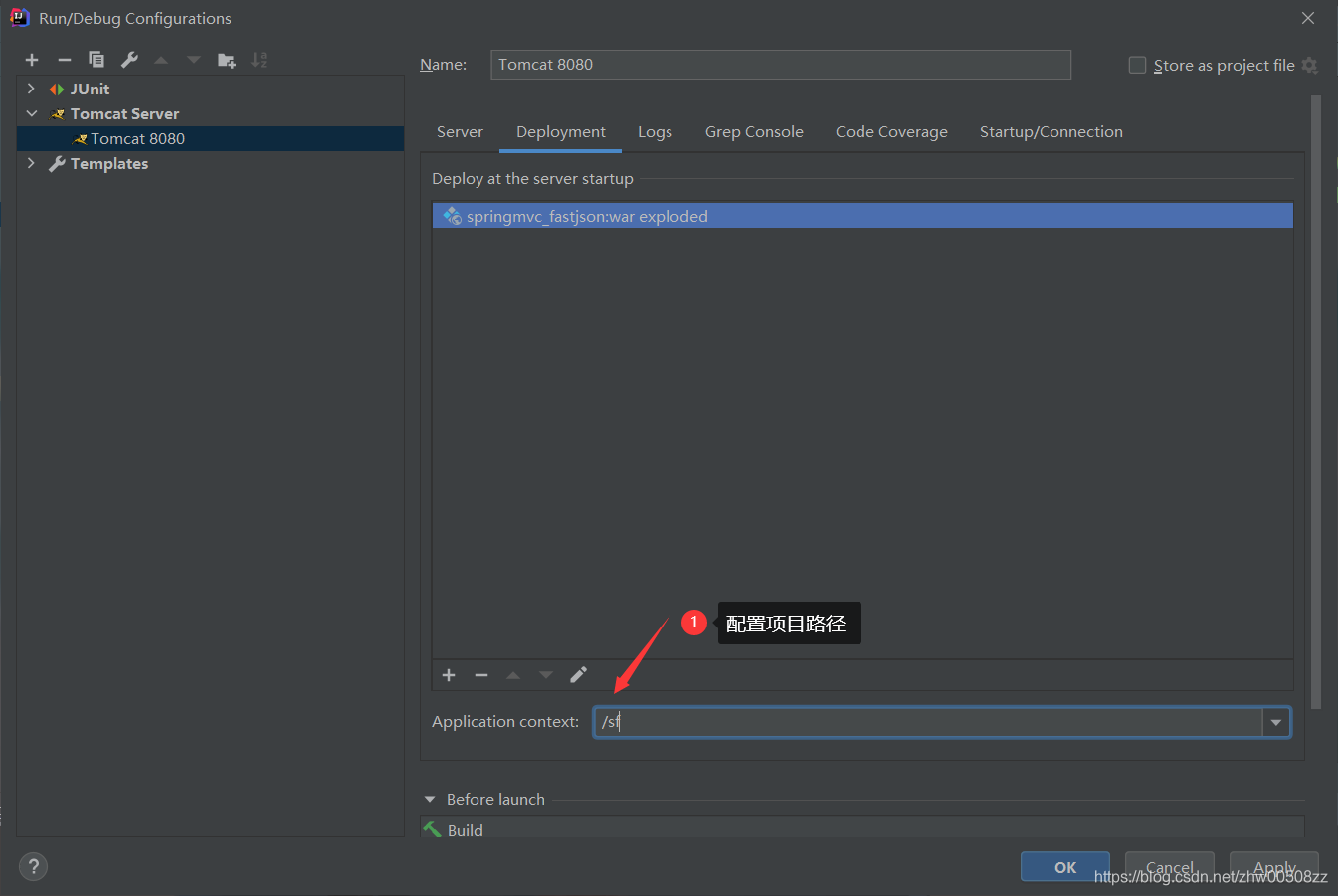Switch to Grep Console tab
1338x896 pixels.
(754, 132)
